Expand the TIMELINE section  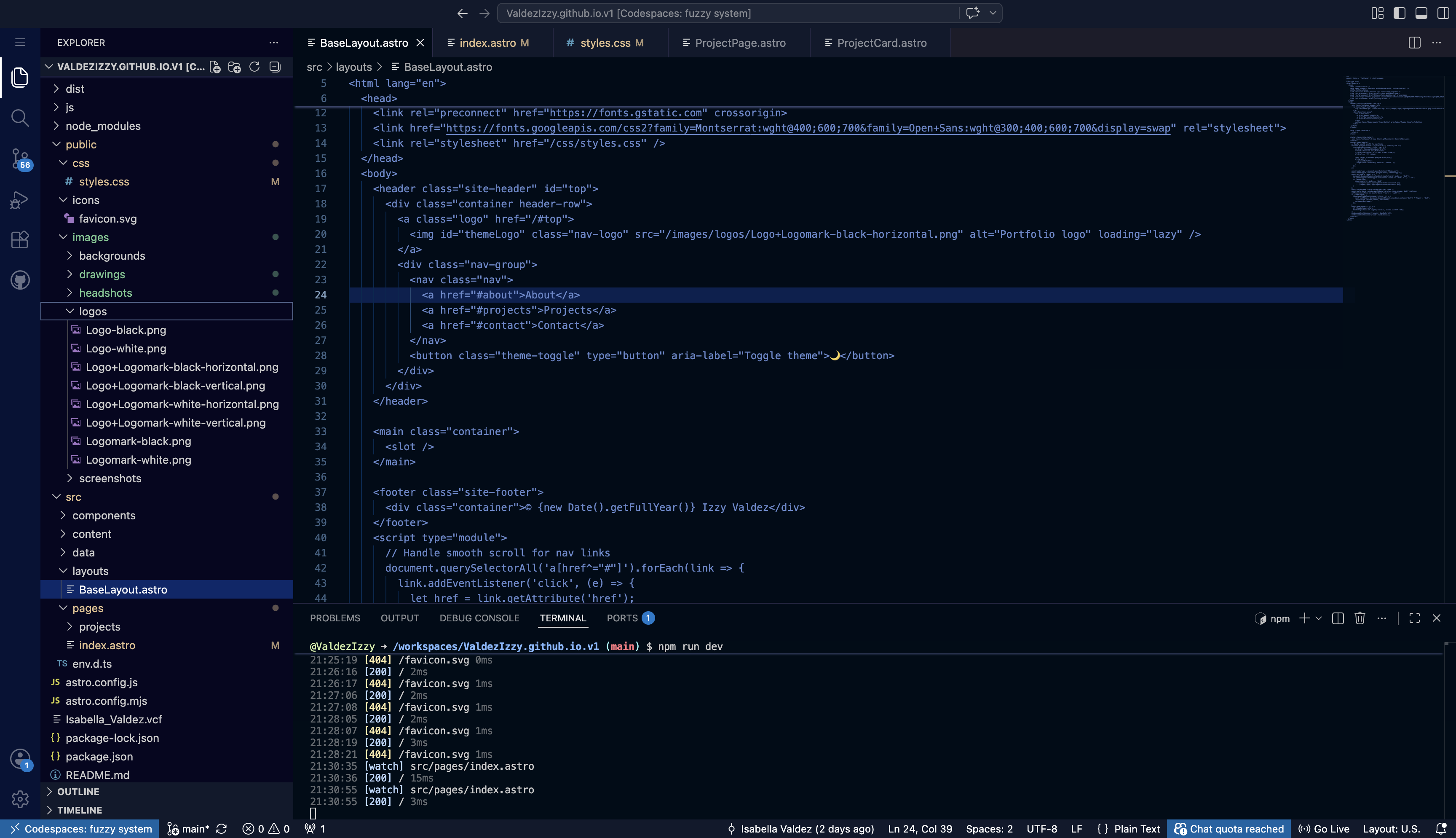(x=167, y=810)
